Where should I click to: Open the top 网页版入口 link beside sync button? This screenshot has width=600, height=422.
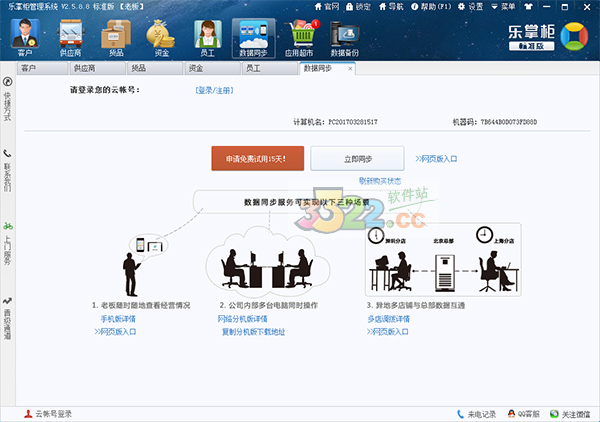[436, 159]
